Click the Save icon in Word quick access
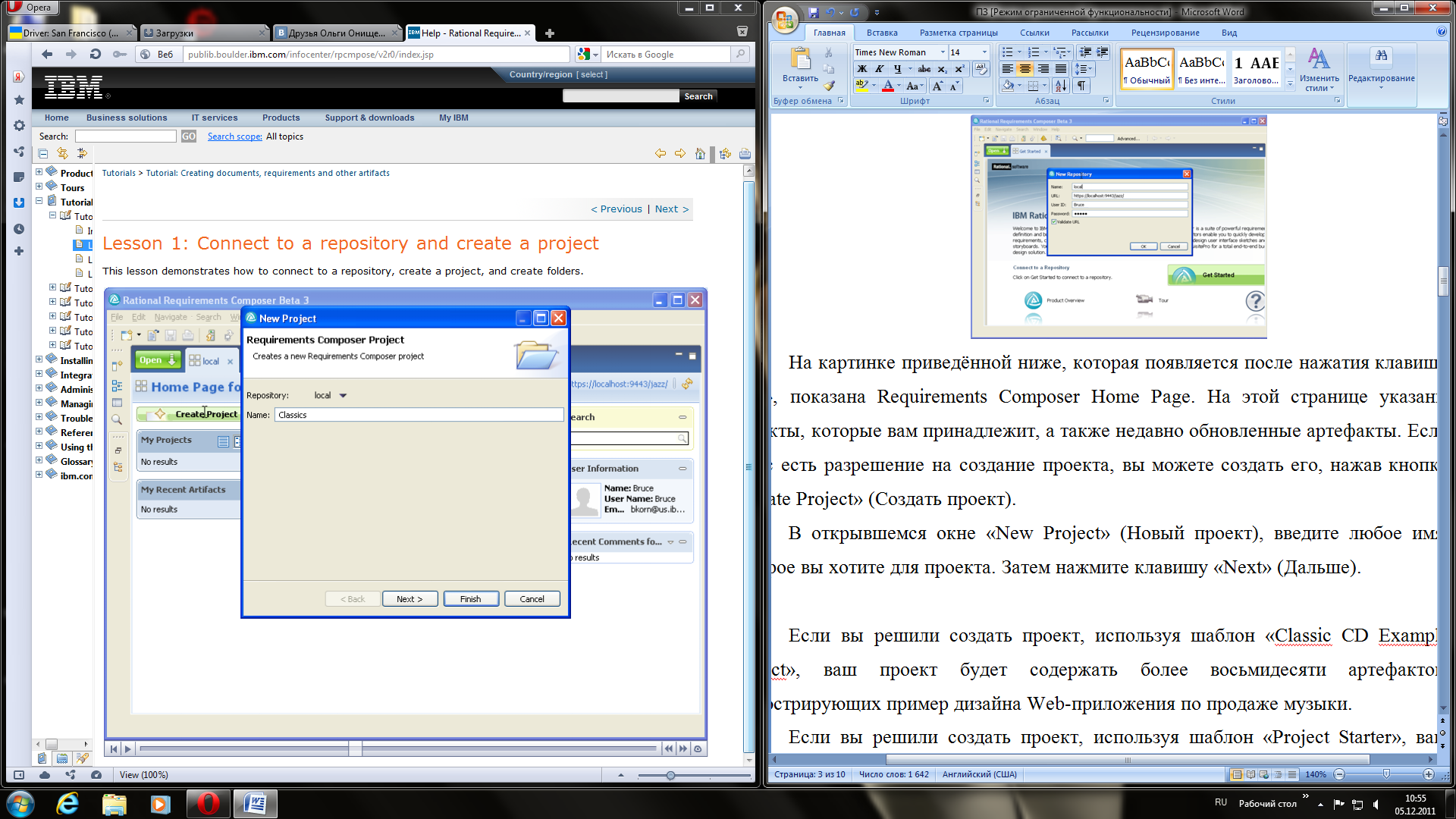The height and width of the screenshot is (819, 1456). 813,12
